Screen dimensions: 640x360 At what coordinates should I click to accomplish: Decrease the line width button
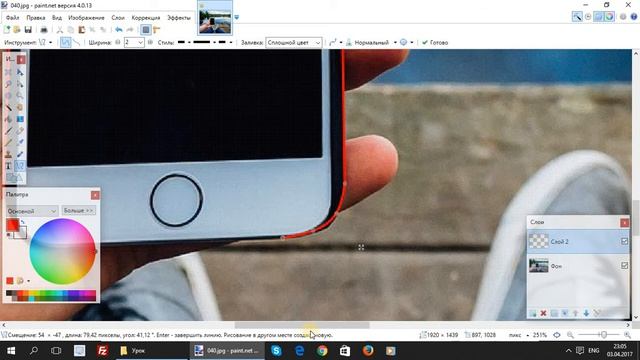[x=118, y=42]
